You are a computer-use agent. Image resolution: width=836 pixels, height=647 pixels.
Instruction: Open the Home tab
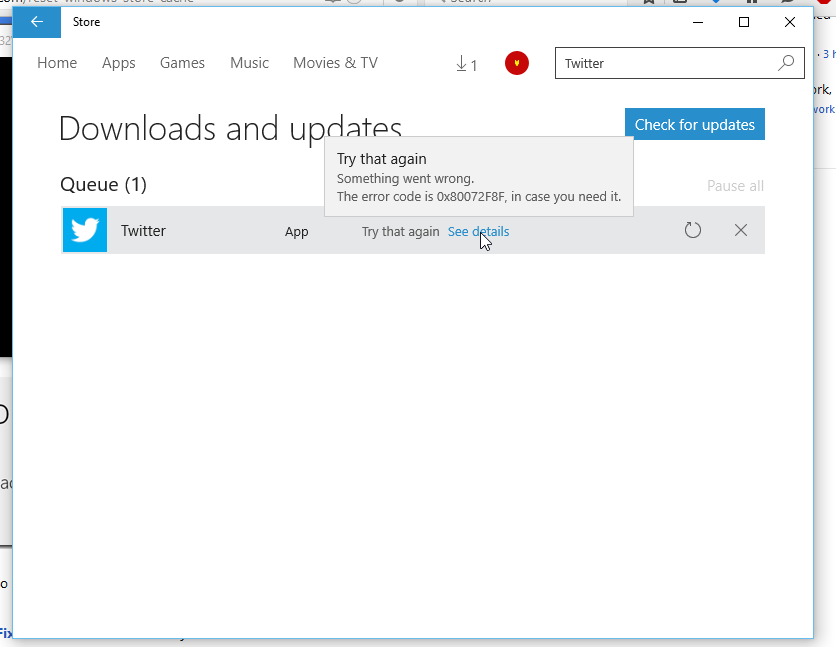tap(57, 63)
